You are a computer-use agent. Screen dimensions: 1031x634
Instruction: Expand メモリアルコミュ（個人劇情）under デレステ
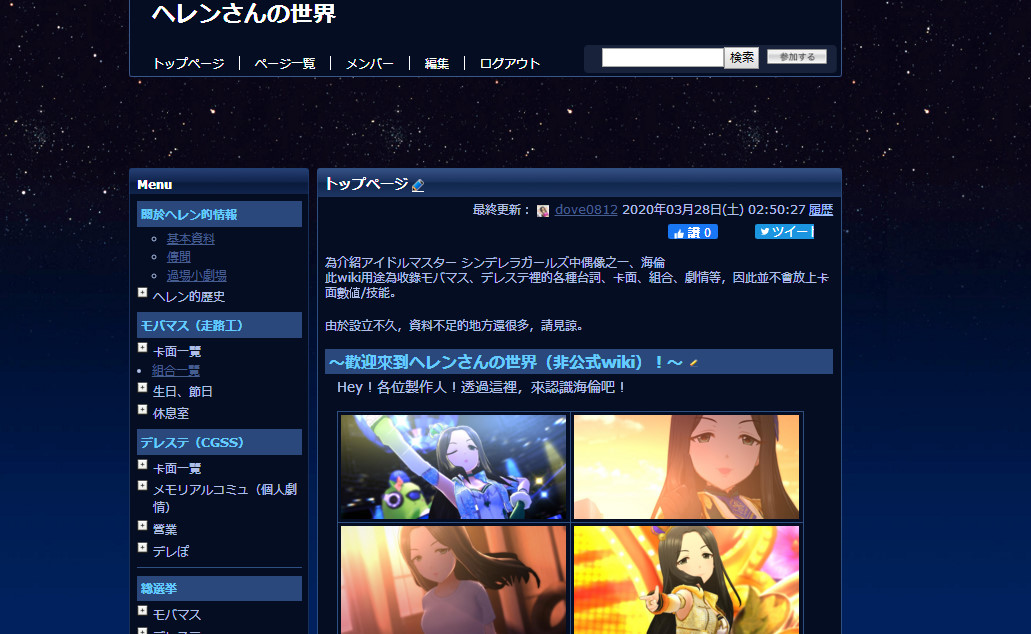tap(142, 485)
